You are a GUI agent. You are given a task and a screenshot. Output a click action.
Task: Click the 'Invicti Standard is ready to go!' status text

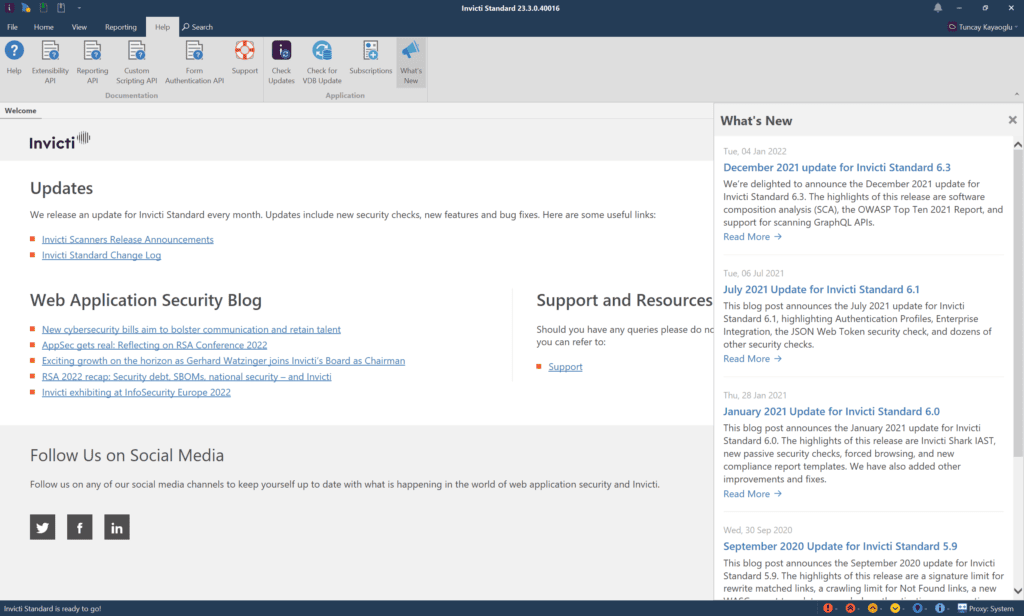point(52,609)
